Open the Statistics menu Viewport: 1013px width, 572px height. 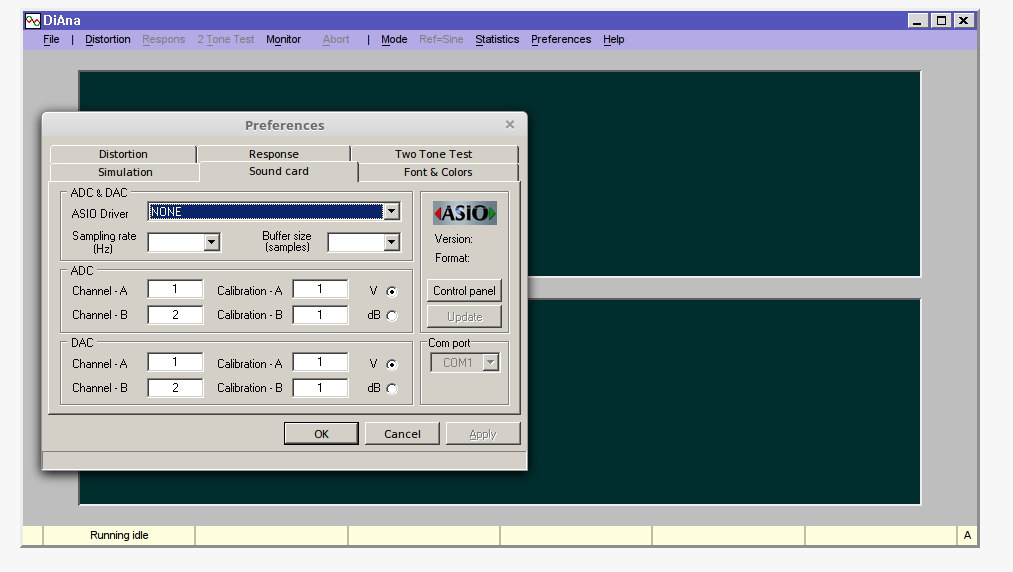(x=497, y=39)
